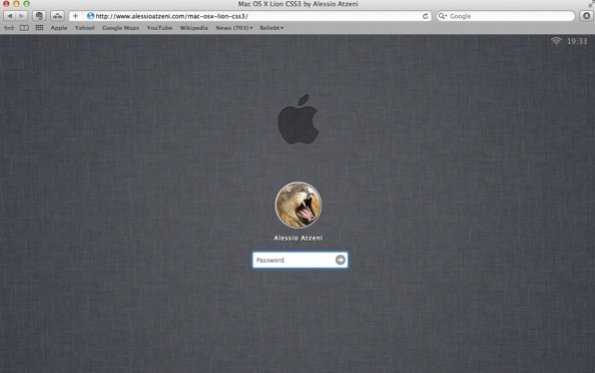Close the Safari window with red button
Screen dimensions: 595x373
[x=6, y=4]
